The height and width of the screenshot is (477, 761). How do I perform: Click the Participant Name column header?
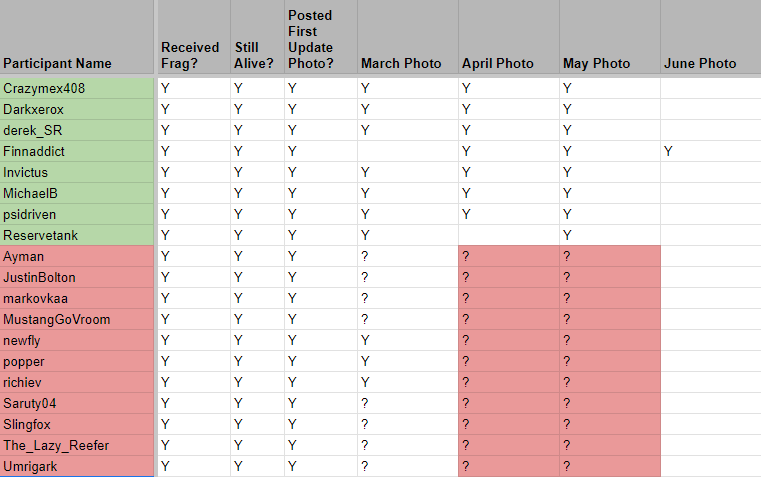point(76,63)
